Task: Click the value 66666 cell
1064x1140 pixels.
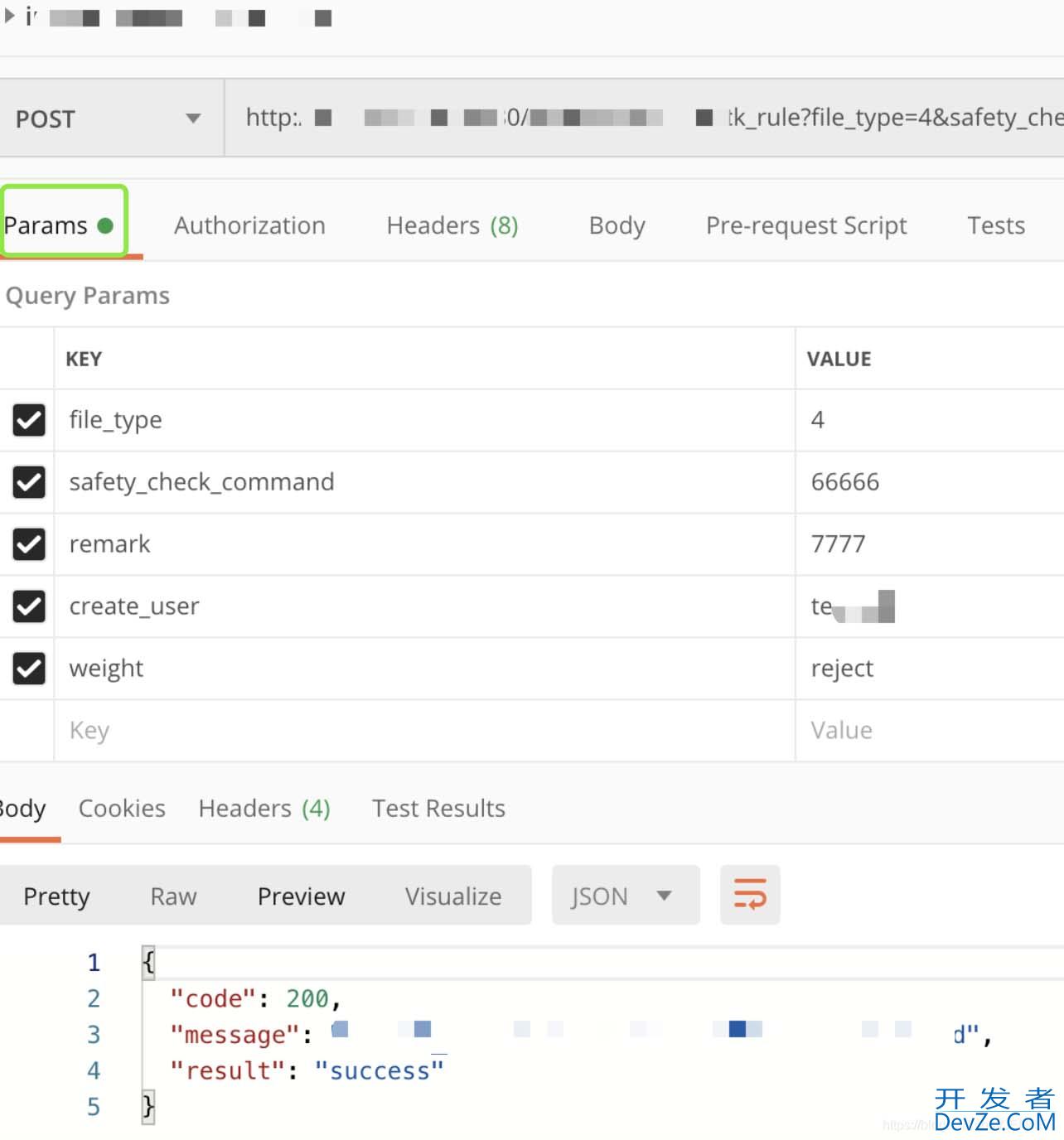Action: (930, 482)
